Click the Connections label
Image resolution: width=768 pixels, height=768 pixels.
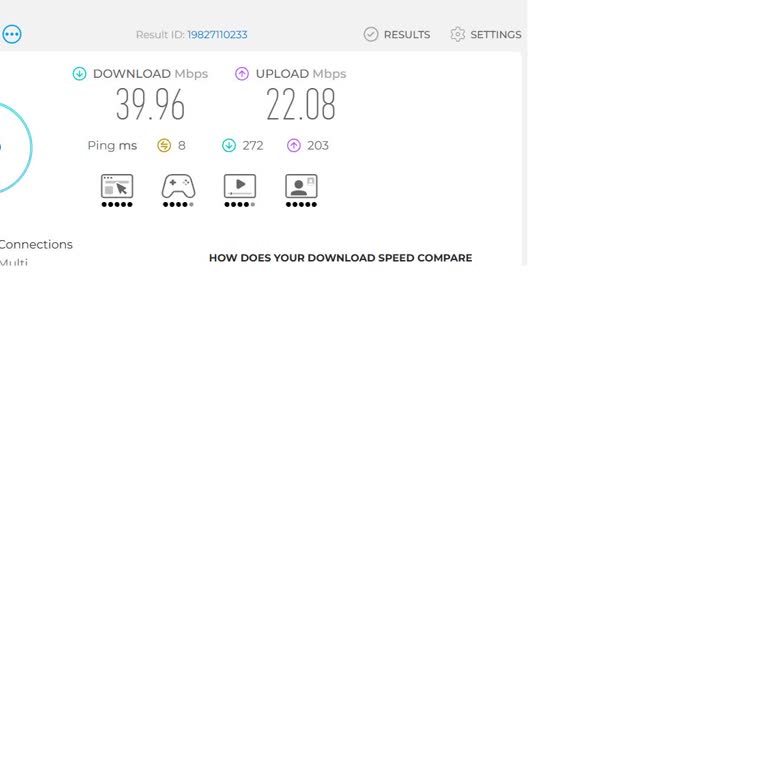pos(36,244)
